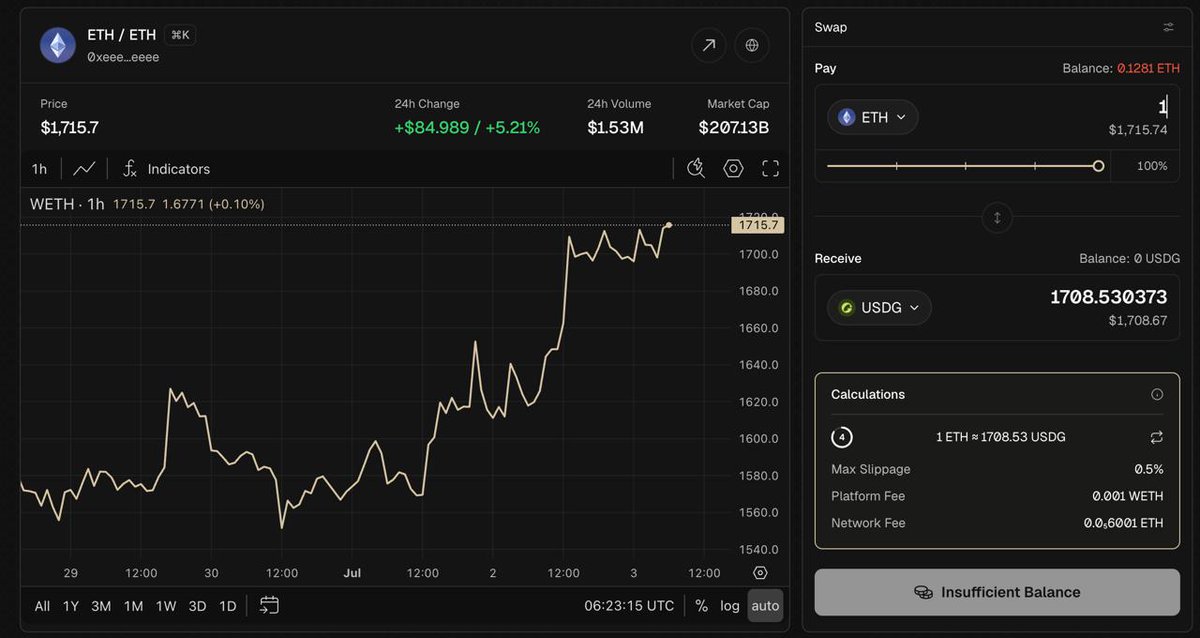This screenshot has width=1200, height=638.
Task: Click the 24h Volume $1.53M value
Action: [x=615, y=127]
